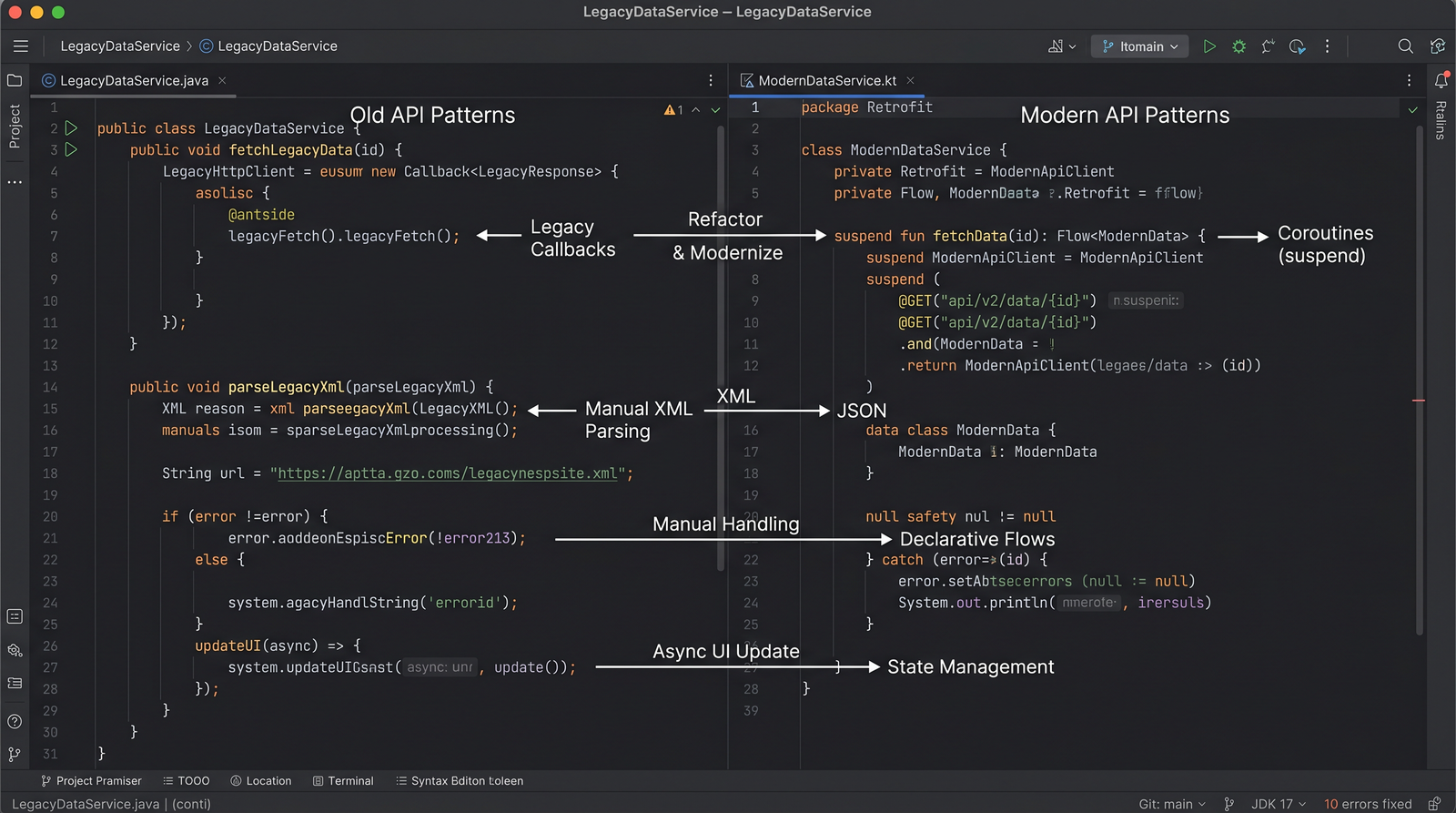This screenshot has width=1456, height=813.
Task: Click the Rtalins vertical label on right stripe
Action: [1441, 120]
